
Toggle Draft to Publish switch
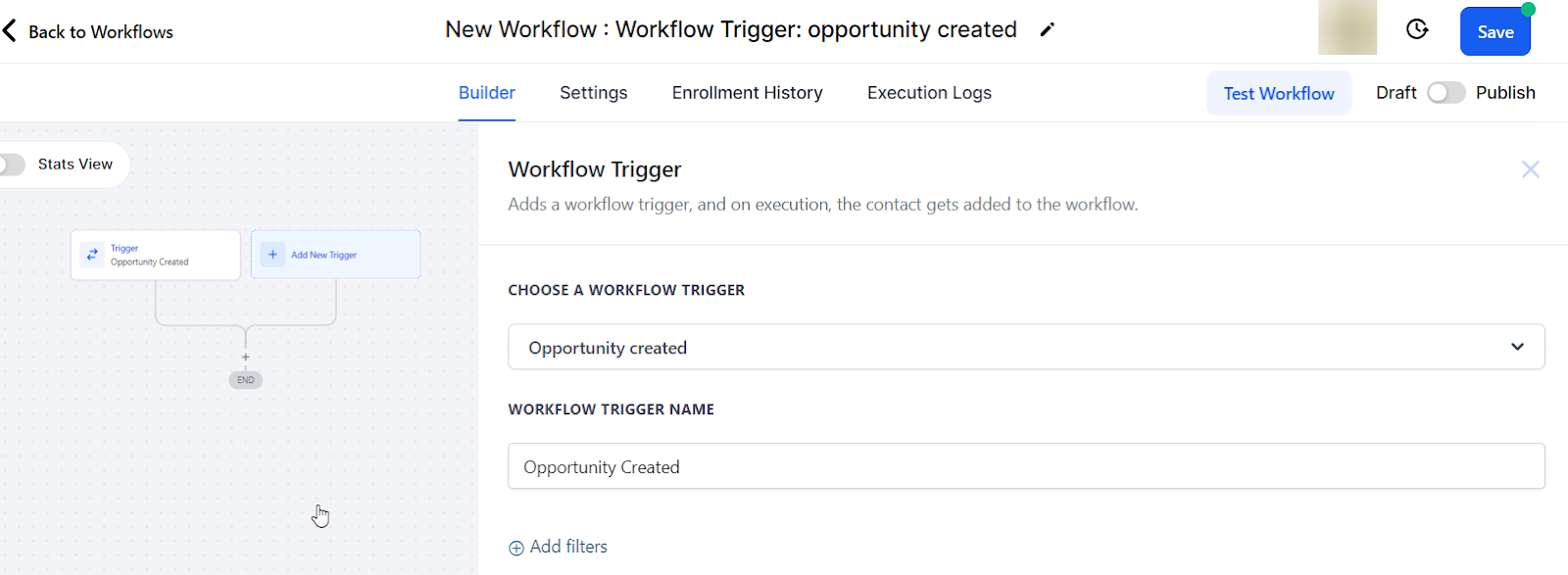pyautogui.click(x=1445, y=93)
